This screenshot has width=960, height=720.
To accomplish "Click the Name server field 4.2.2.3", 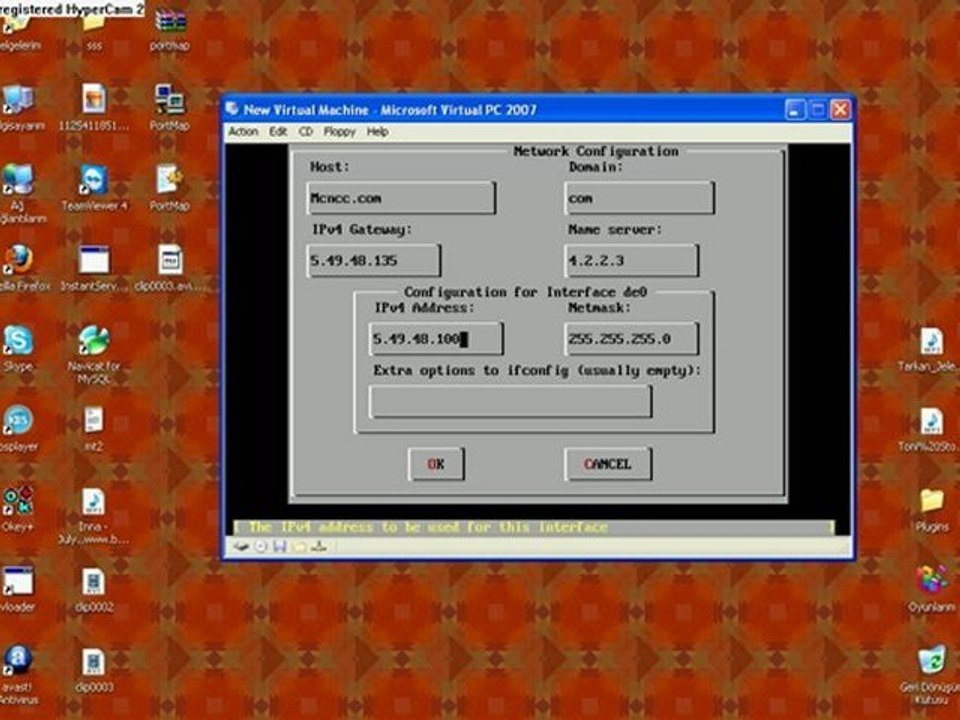I will 631,260.
